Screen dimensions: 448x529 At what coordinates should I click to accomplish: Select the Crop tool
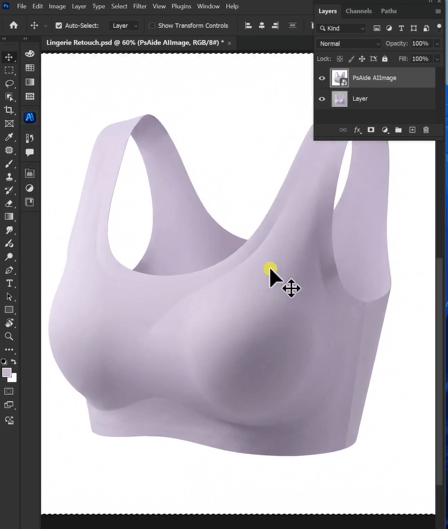[x=9, y=110]
